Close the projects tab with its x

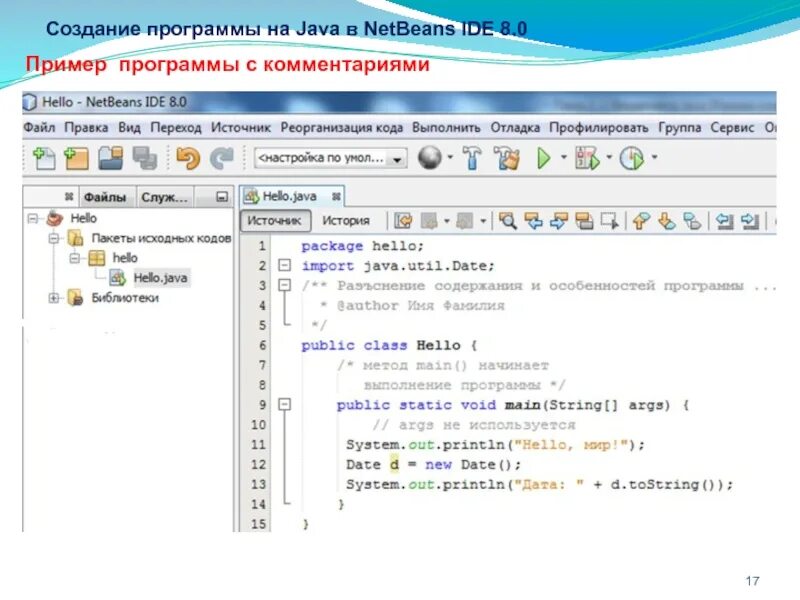pyautogui.click(x=69, y=196)
